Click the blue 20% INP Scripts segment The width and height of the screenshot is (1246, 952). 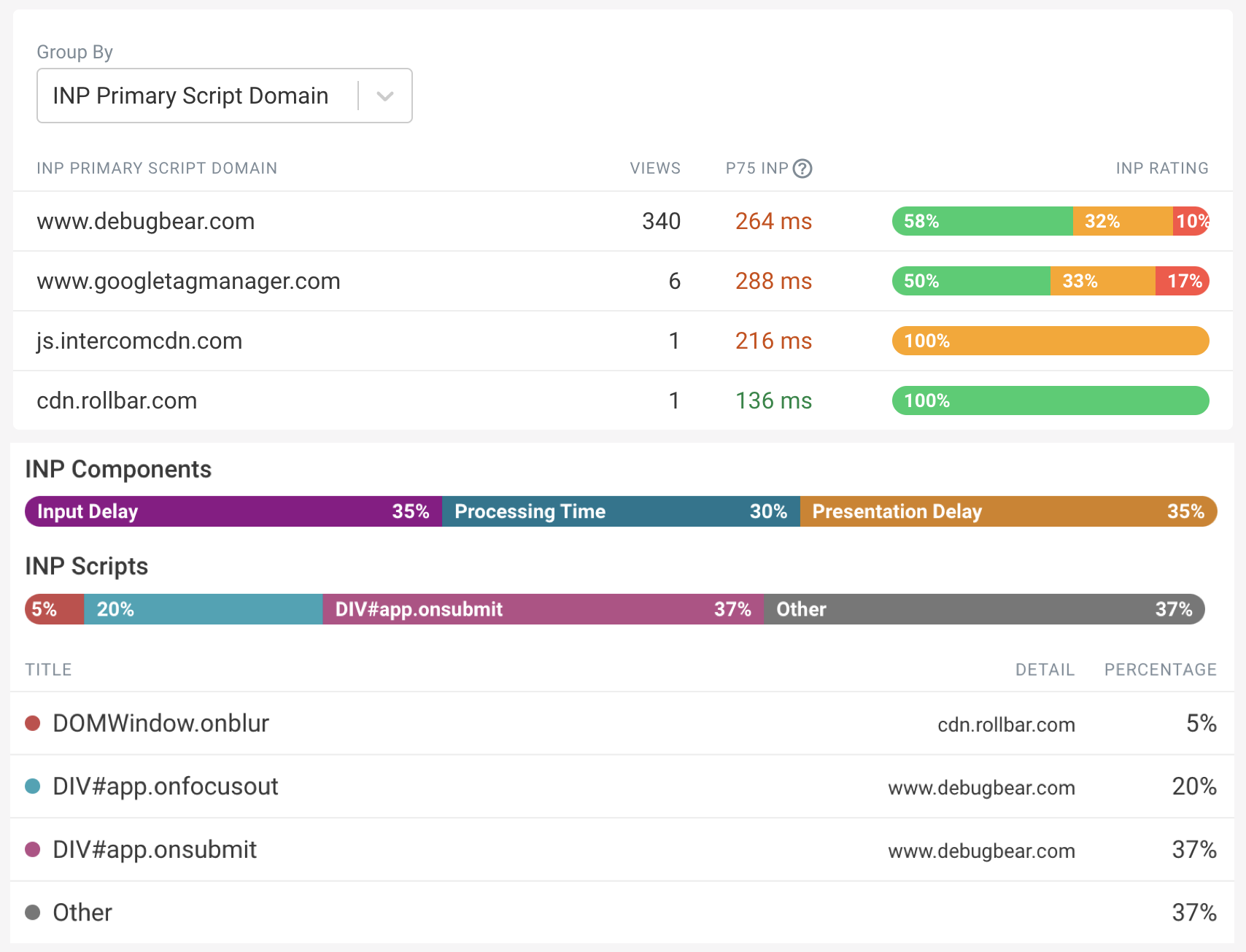pyautogui.click(x=204, y=609)
